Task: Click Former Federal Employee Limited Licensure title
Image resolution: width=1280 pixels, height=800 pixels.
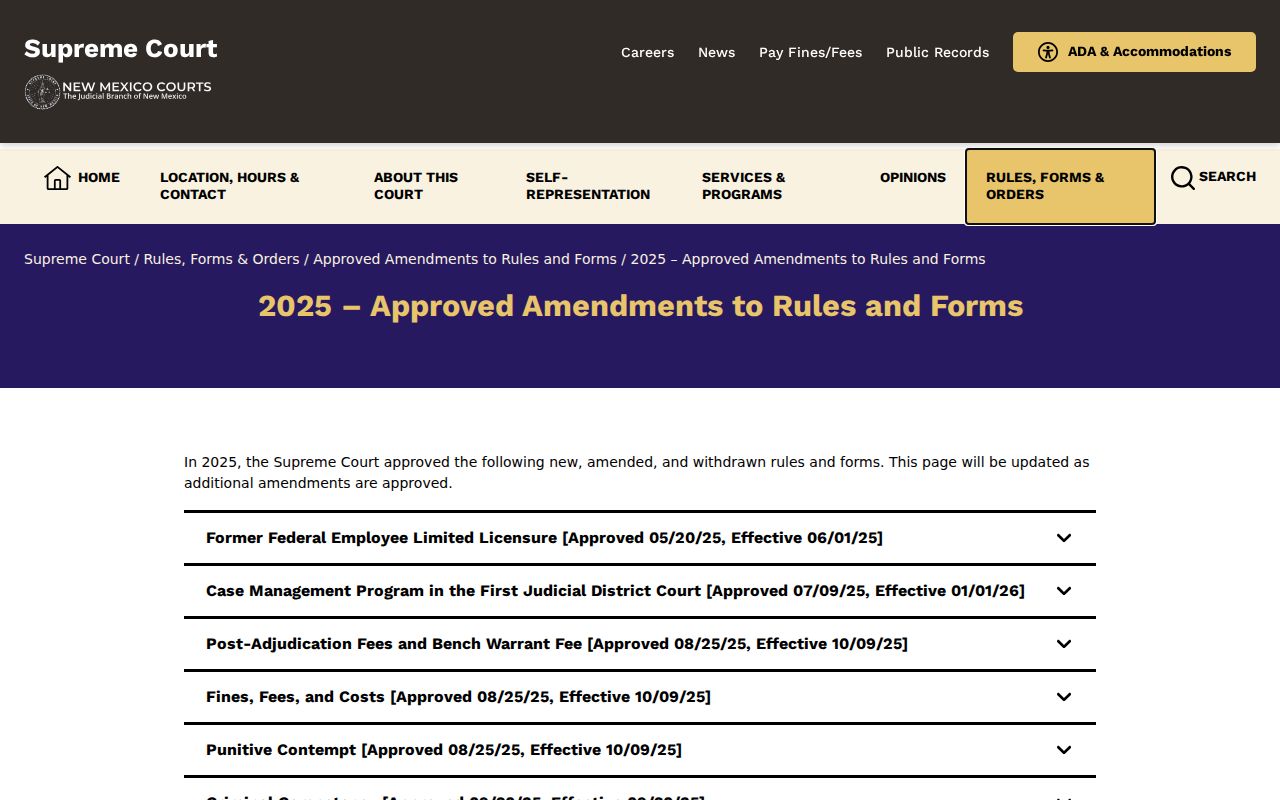Action: (x=544, y=538)
